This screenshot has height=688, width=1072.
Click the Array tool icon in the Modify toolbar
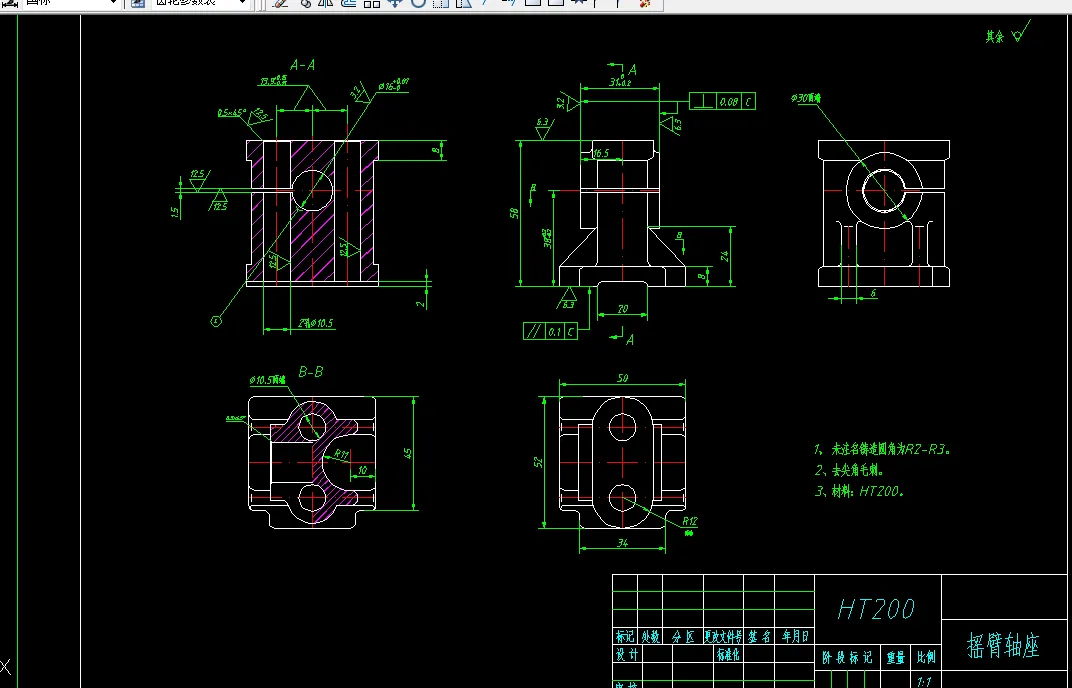pyautogui.click(x=372, y=3)
